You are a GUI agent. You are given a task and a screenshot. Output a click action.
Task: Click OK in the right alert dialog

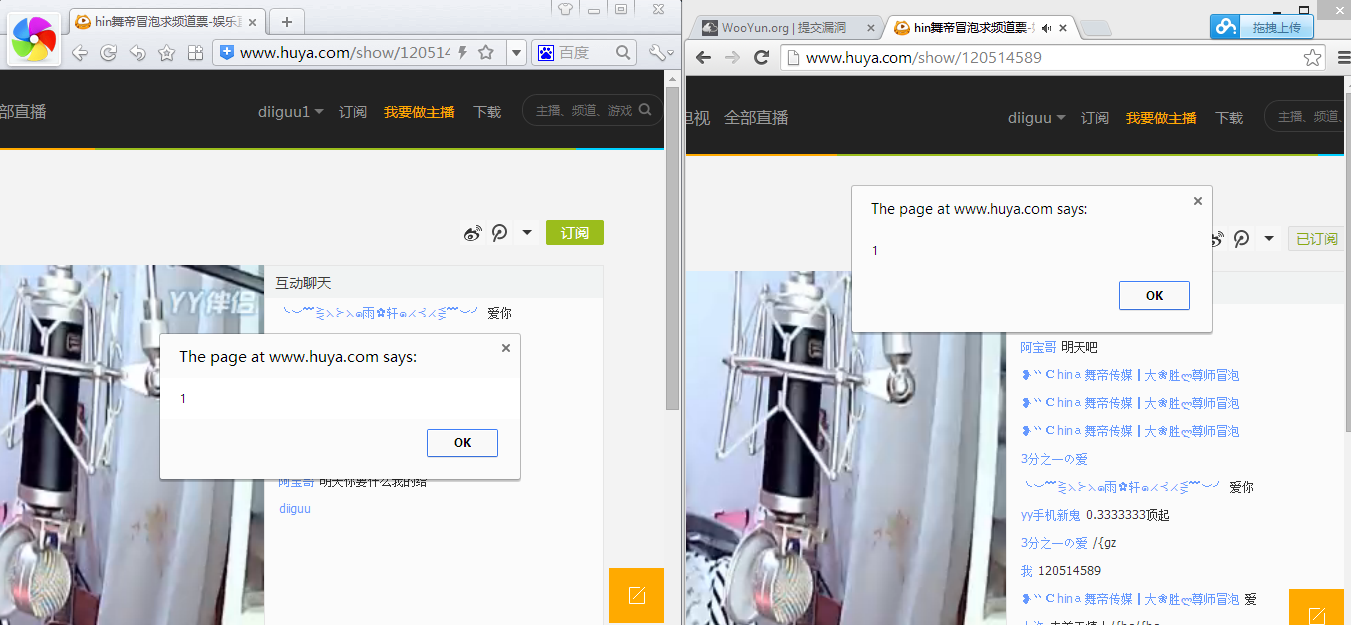pyautogui.click(x=1154, y=295)
